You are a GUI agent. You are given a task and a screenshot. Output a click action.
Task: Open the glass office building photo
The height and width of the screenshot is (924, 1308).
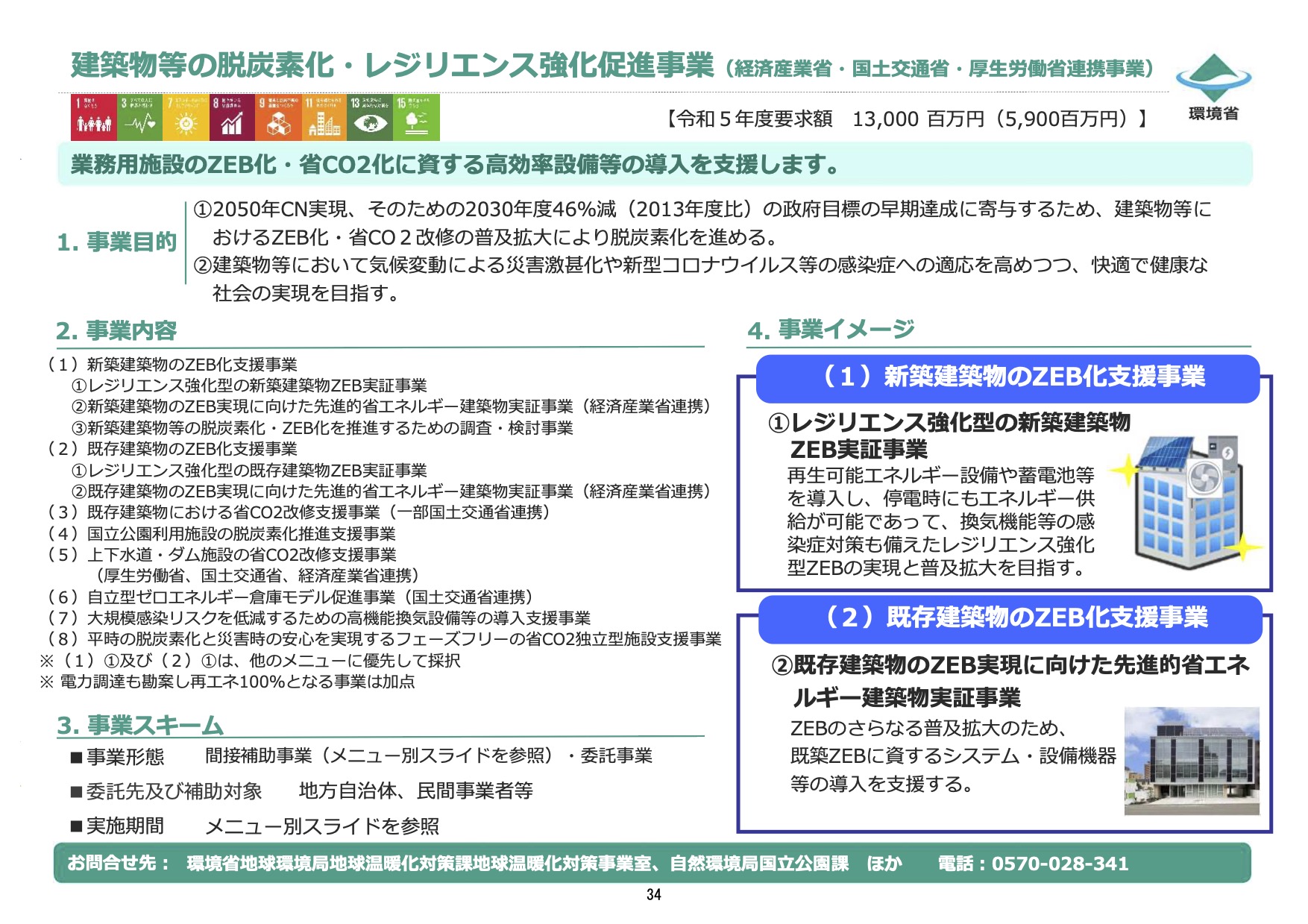point(1192,761)
